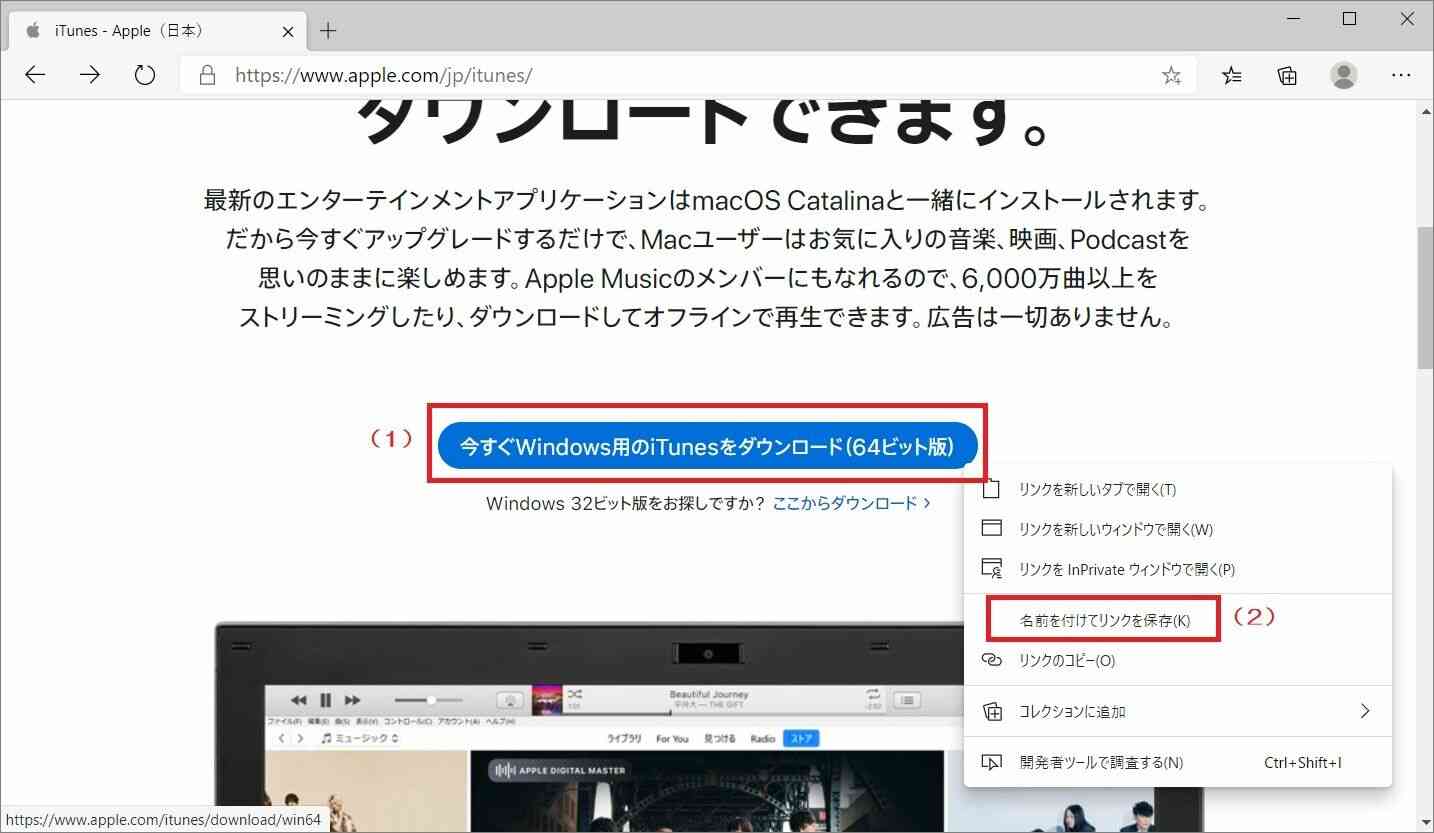Choose リンクを新しいウィンドウで開く(W)

[1178, 529]
